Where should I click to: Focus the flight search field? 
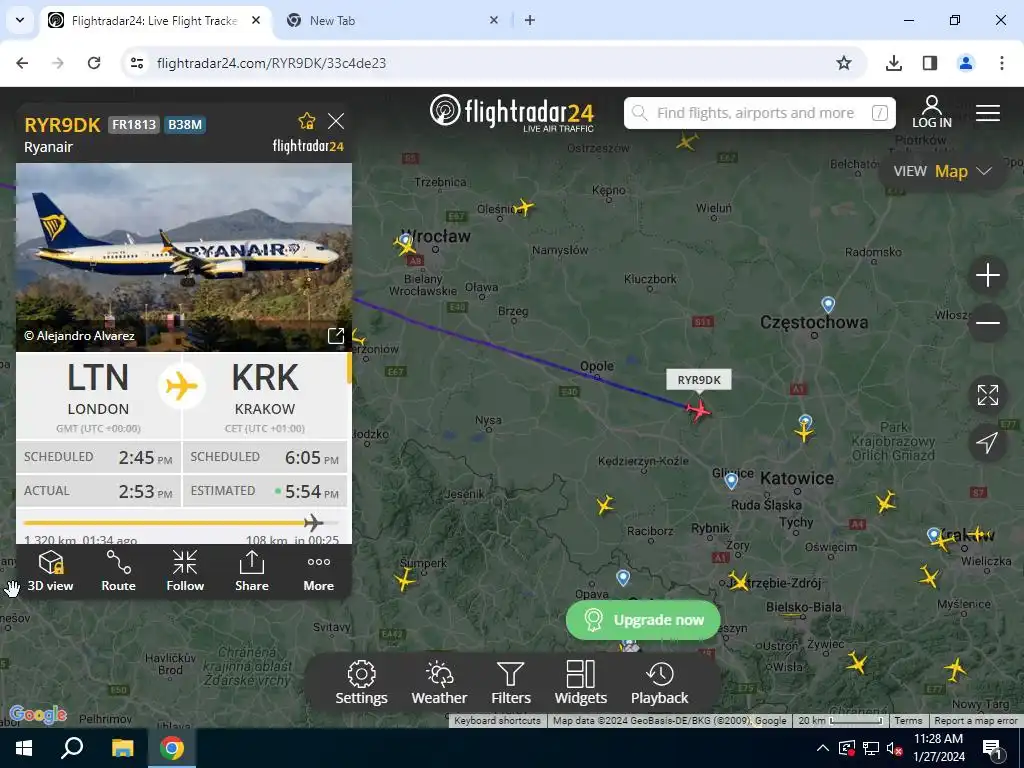click(x=760, y=113)
